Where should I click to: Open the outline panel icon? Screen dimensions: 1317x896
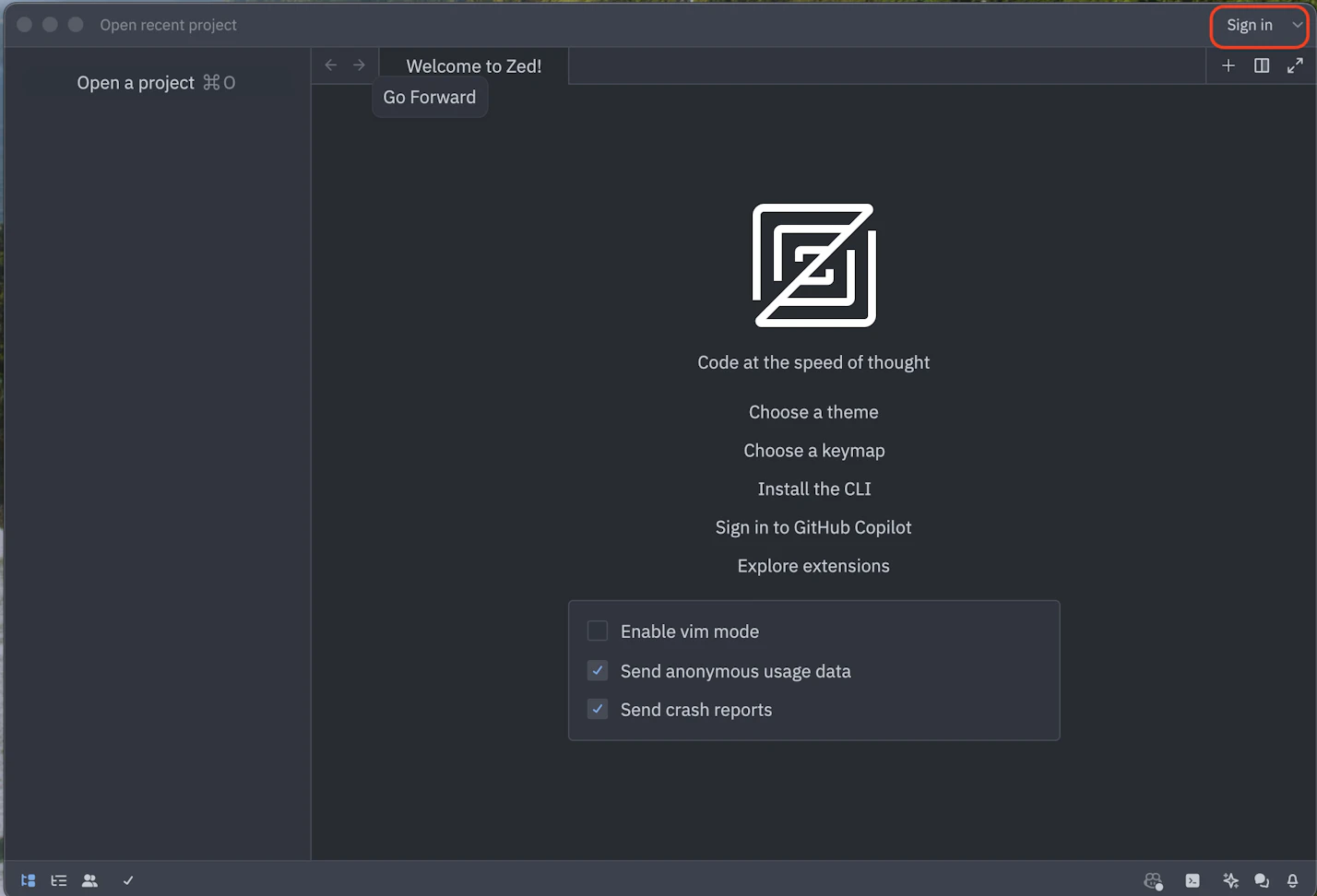[x=59, y=880]
